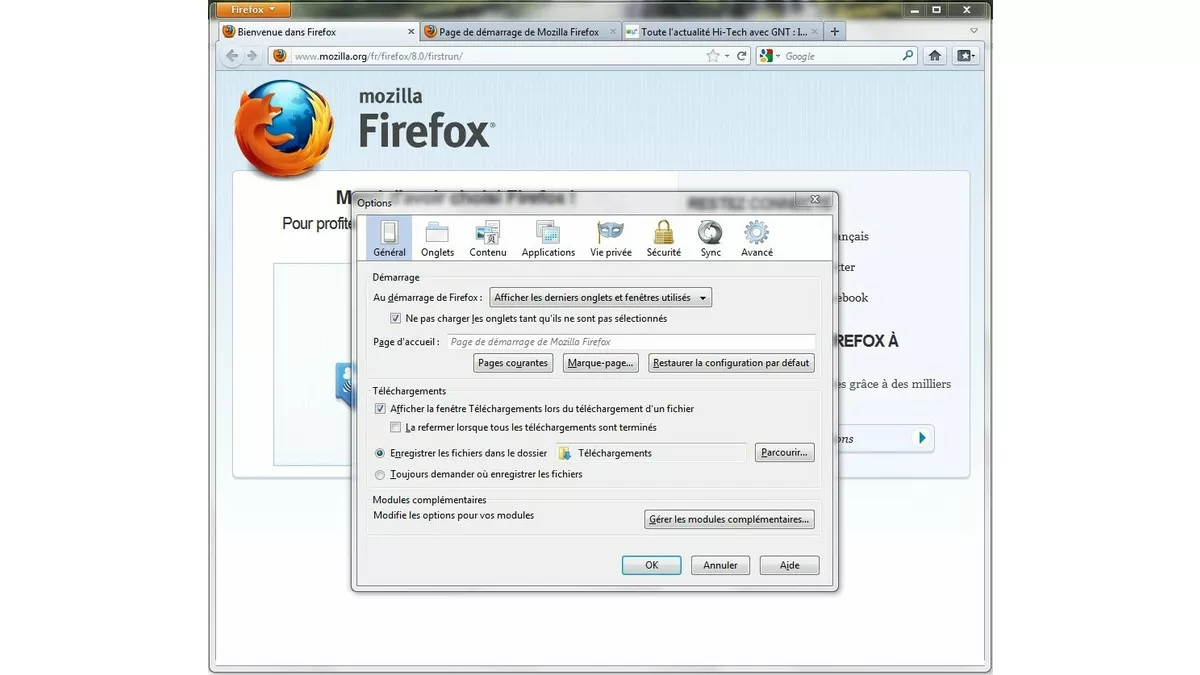Open the Avancé options section
Screen dimensions: 1200x675
pyautogui.click(x=756, y=237)
